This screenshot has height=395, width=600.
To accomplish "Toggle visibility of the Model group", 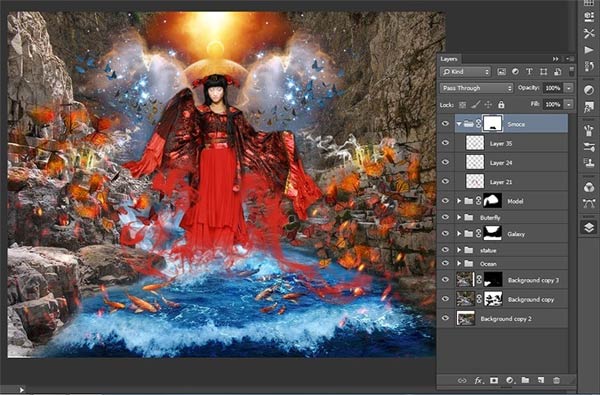I will pyautogui.click(x=445, y=201).
